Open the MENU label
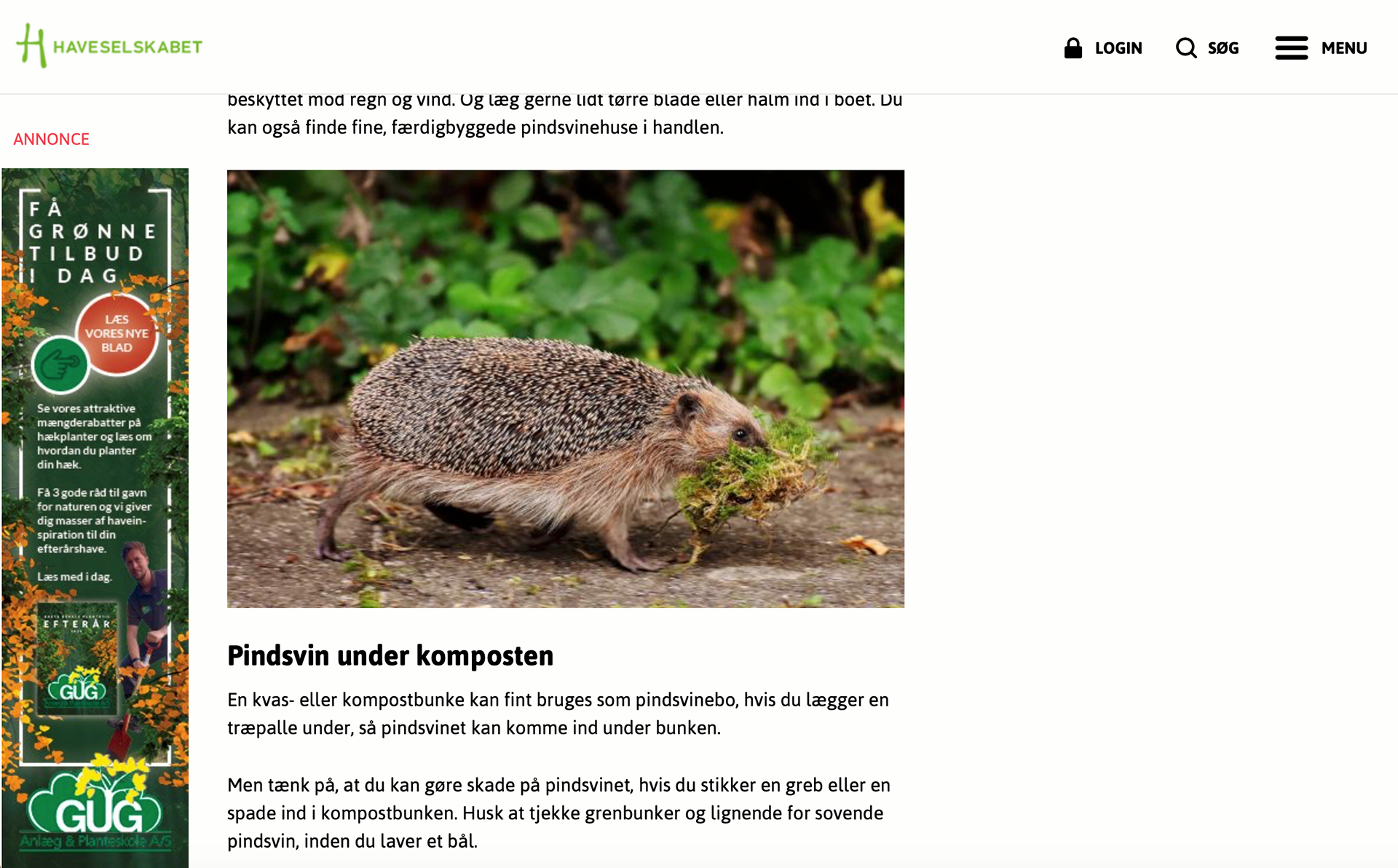Image resolution: width=1398 pixels, height=868 pixels. (1344, 48)
